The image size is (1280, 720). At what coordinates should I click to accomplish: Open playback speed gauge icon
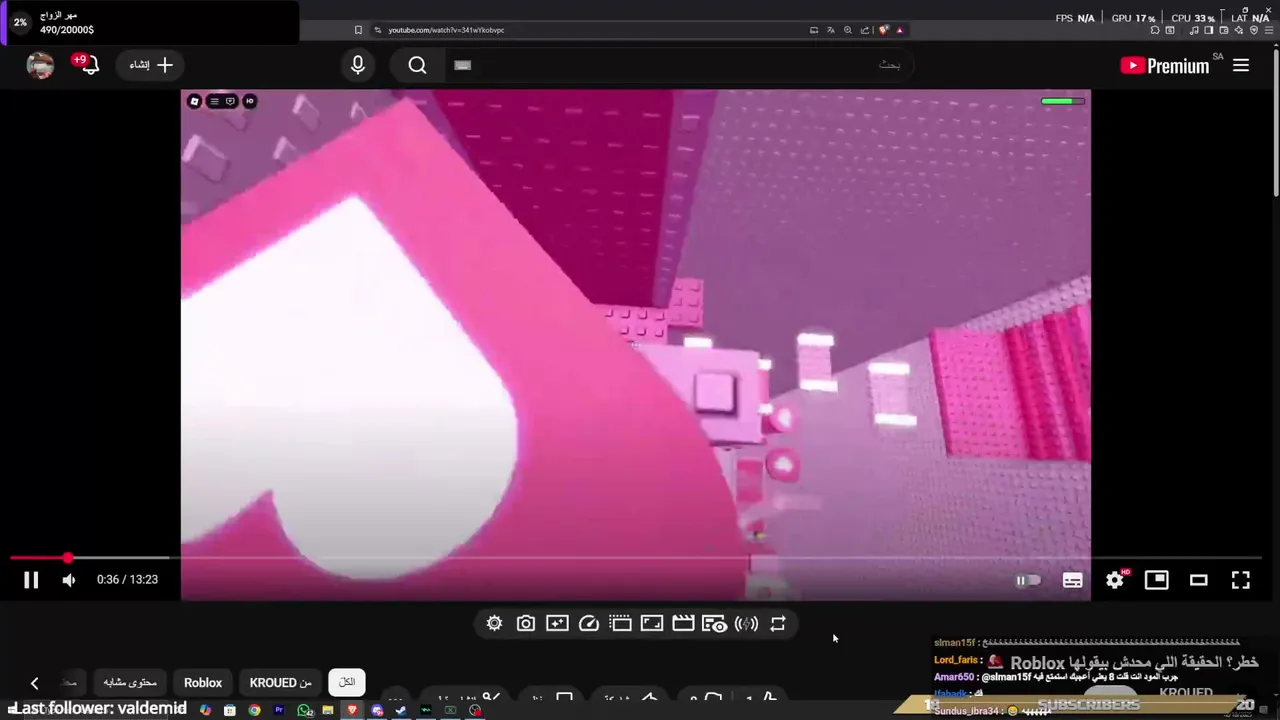(589, 623)
